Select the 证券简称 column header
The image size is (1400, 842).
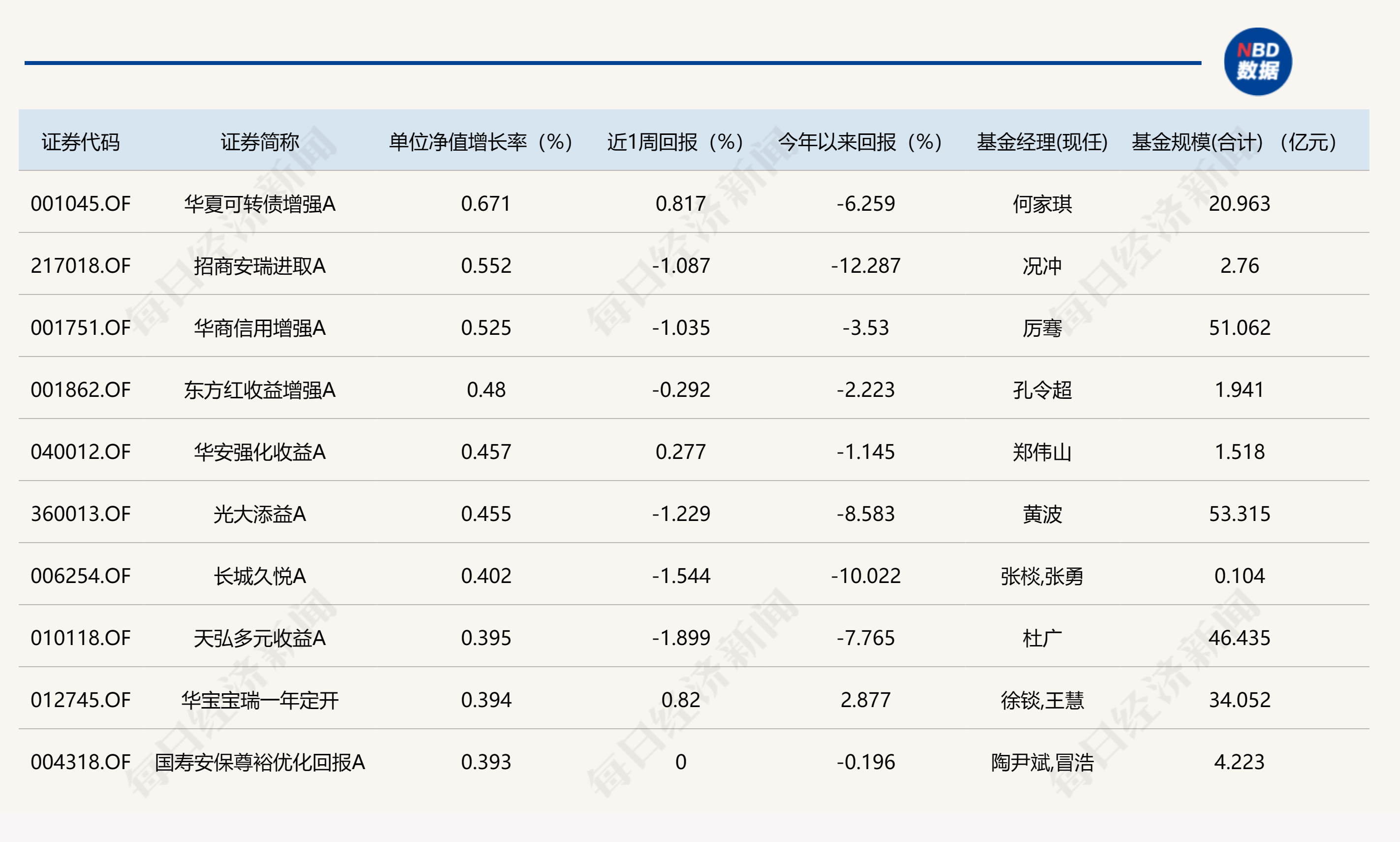(x=260, y=142)
